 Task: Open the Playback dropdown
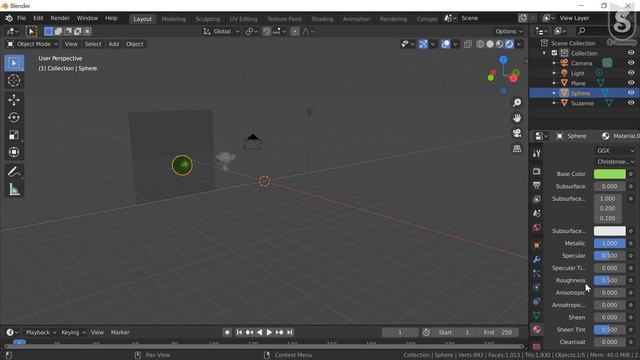coord(41,332)
